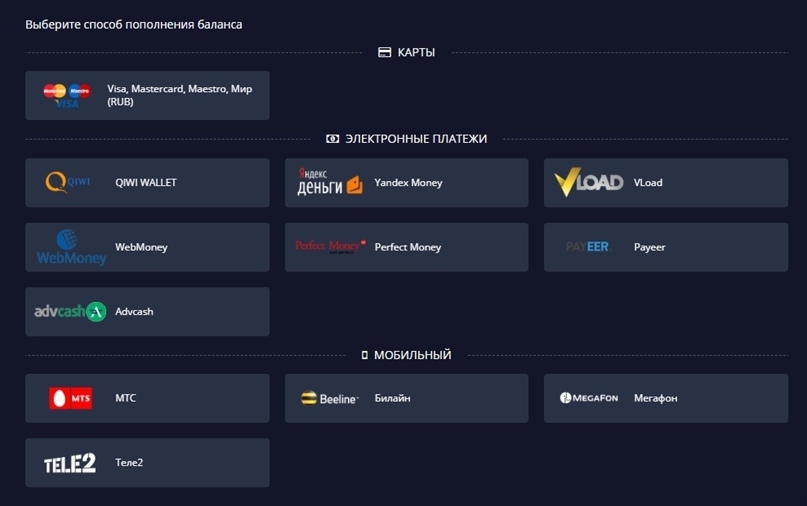This screenshot has height=506, width=807.
Task: Click the PAYEER logo
Action: tap(587, 247)
